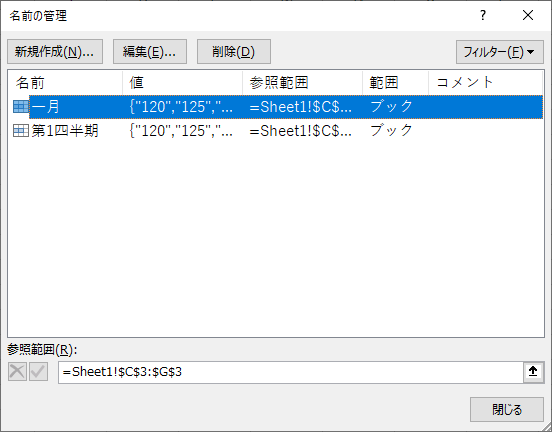Click the table icon beside 一月

click(21, 107)
